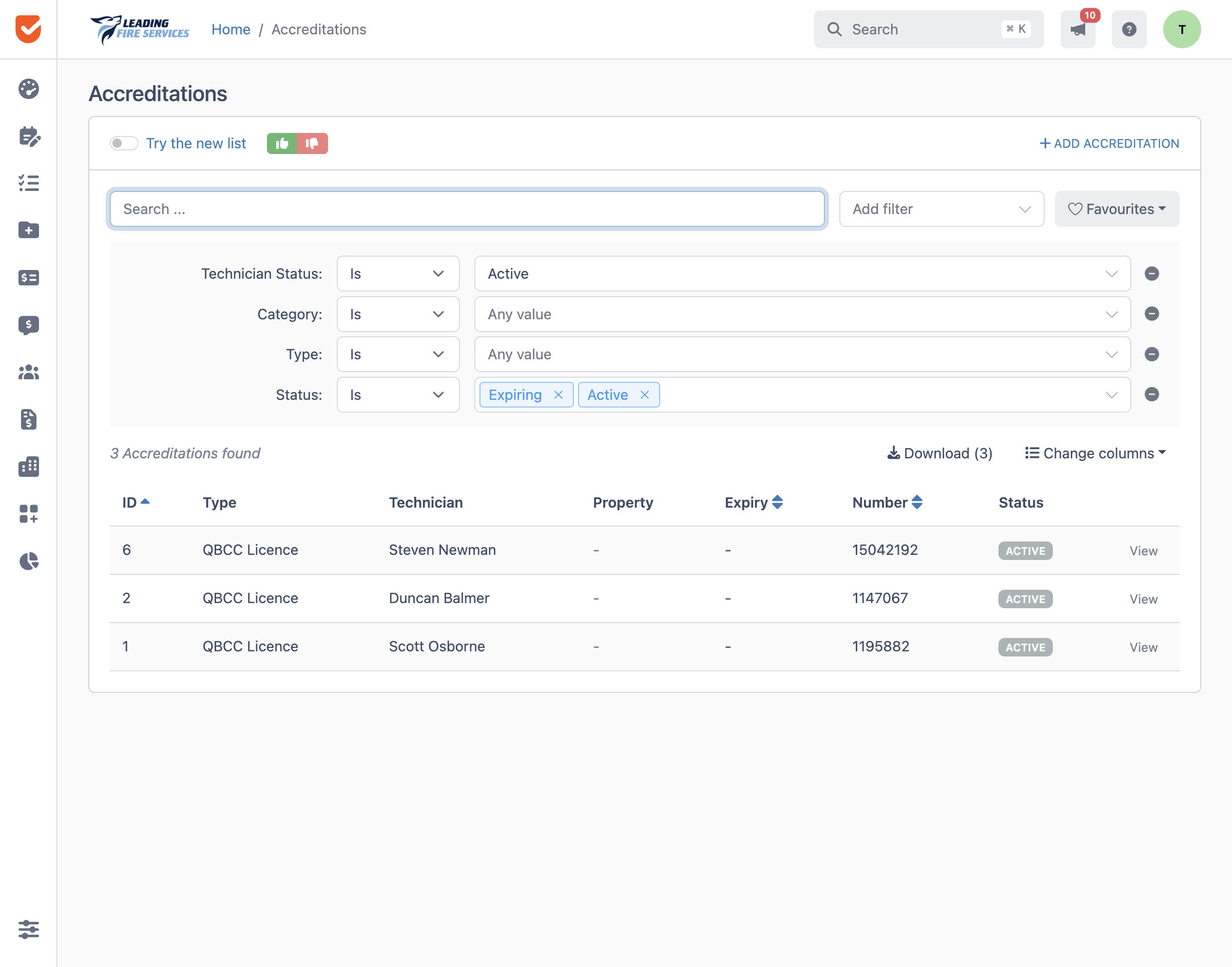
Task: Download the 3 accreditations
Action: tap(940, 454)
